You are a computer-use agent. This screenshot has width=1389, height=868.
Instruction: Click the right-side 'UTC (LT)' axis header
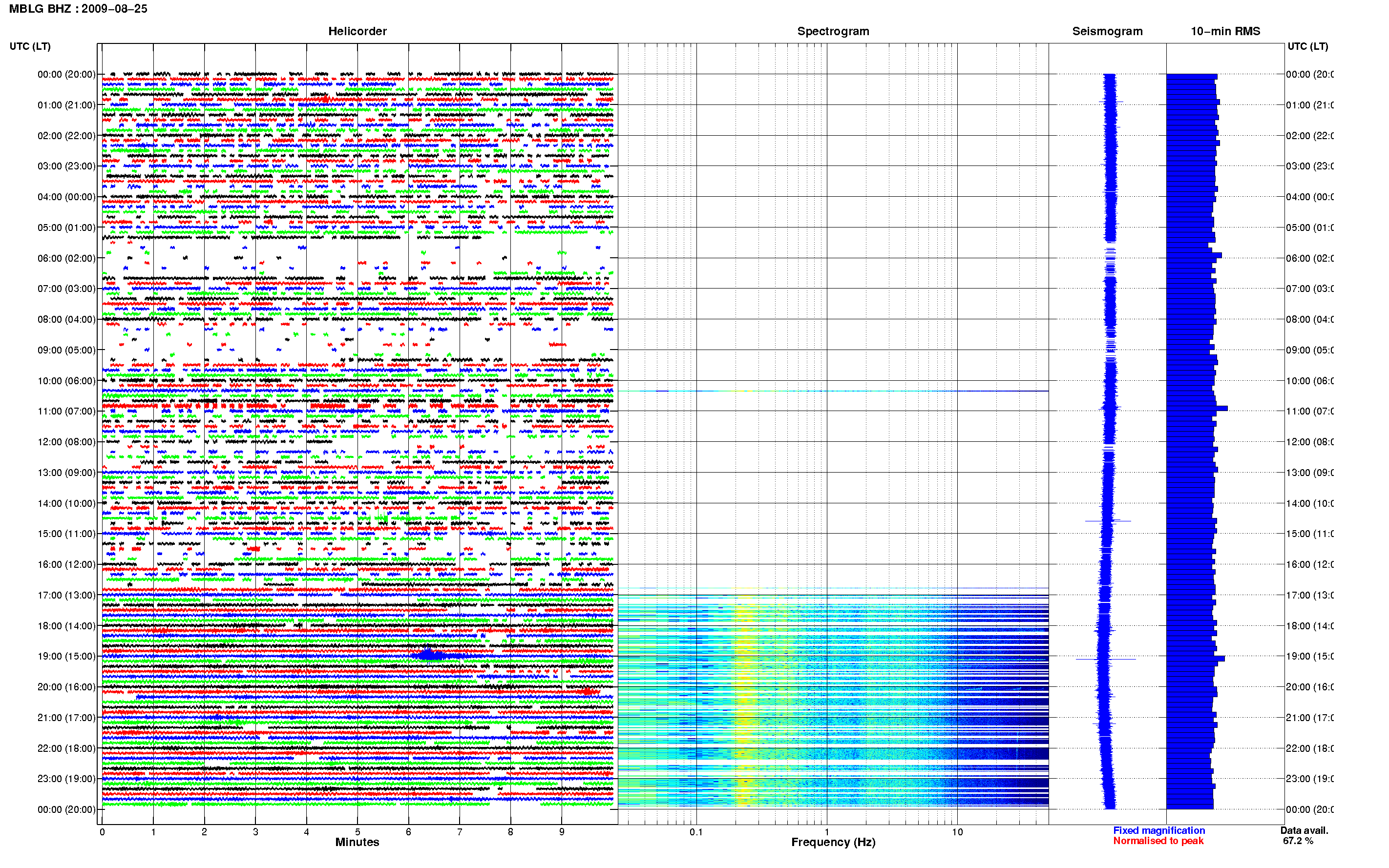coord(1307,46)
